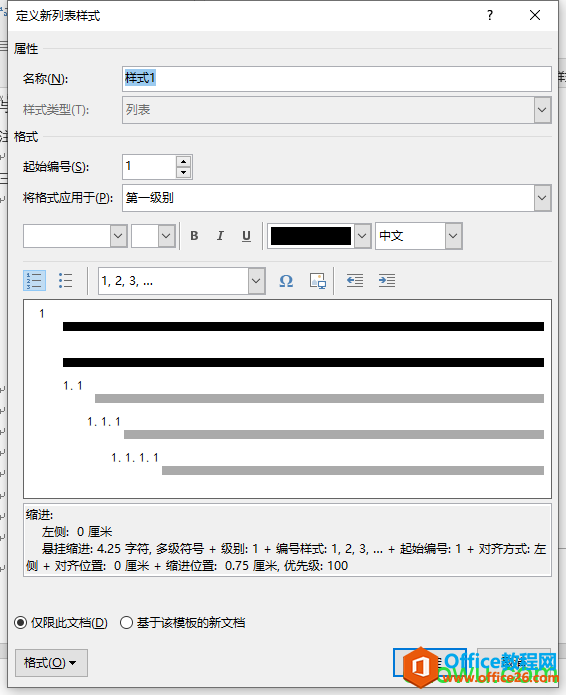
Task: Open the 将格式应用于 level dropdown
Action: point(542,198)
